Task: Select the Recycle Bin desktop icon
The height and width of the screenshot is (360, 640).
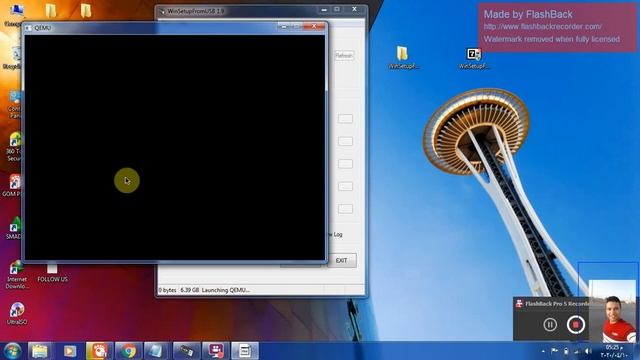Action: click(x=14, y=57)
